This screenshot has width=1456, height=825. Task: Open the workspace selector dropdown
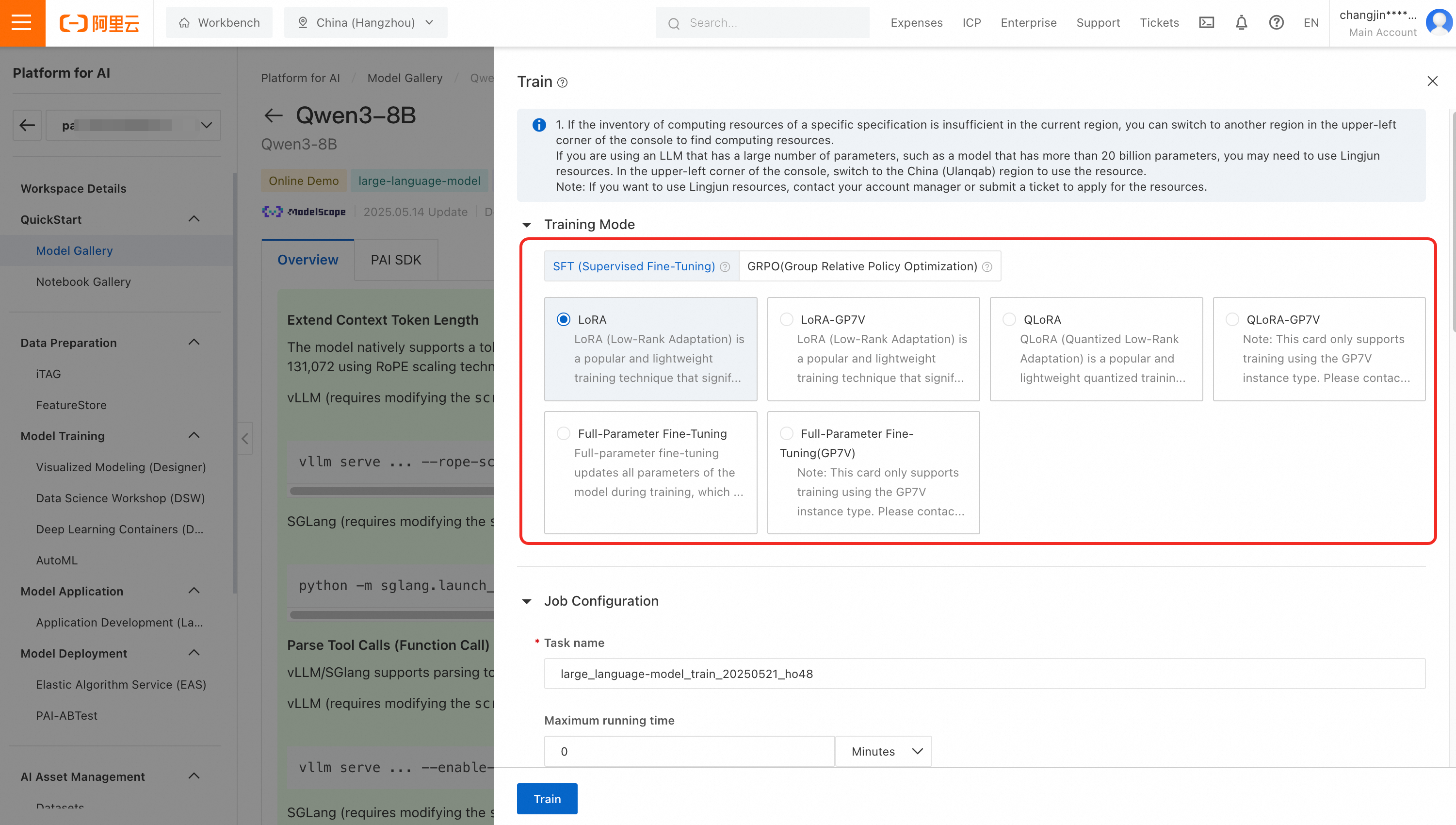click(133, 125)
